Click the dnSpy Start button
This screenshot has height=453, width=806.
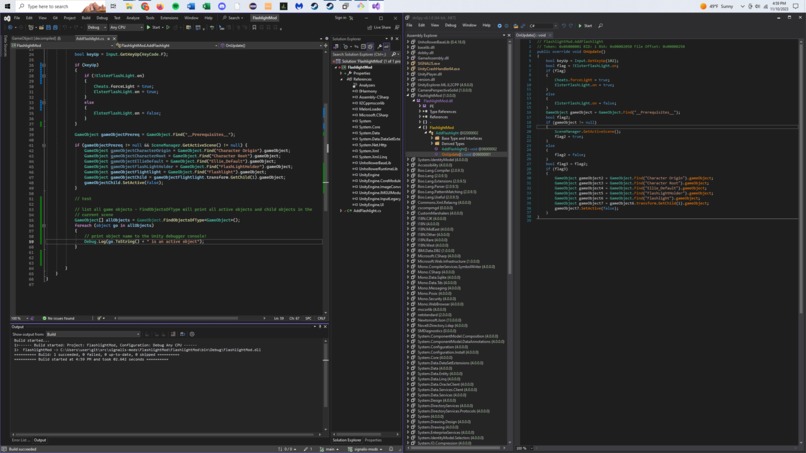586,26
